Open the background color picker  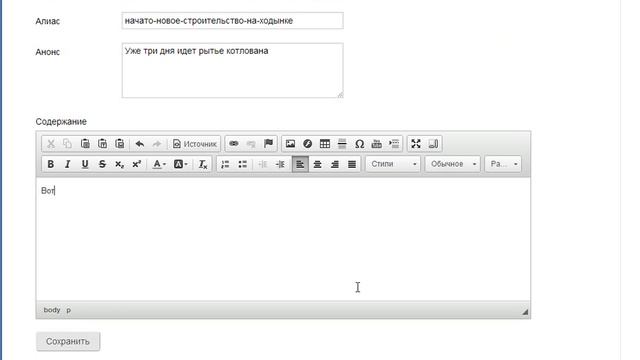tap(181, 164)
